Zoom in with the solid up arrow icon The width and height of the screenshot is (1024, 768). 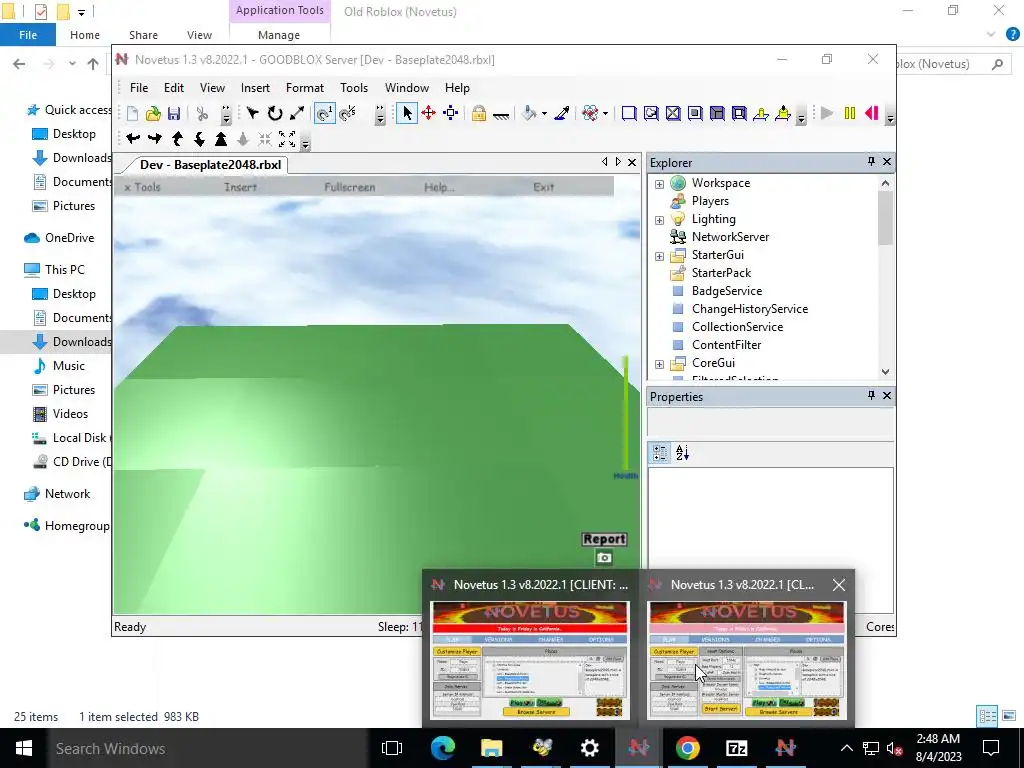221,138
